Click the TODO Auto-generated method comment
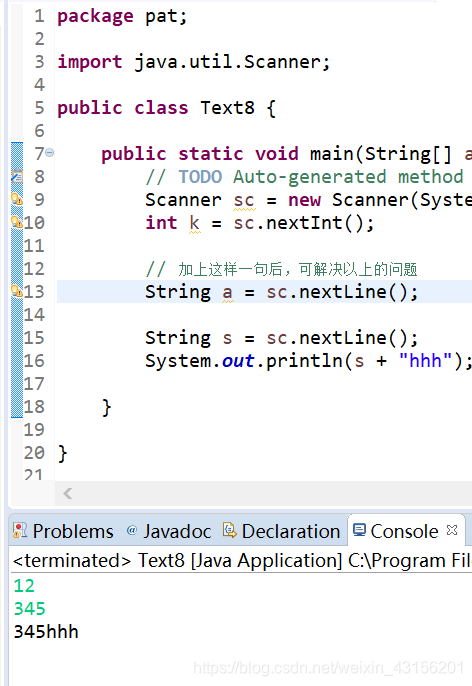 pyautogui.click(x=304, y=177)
